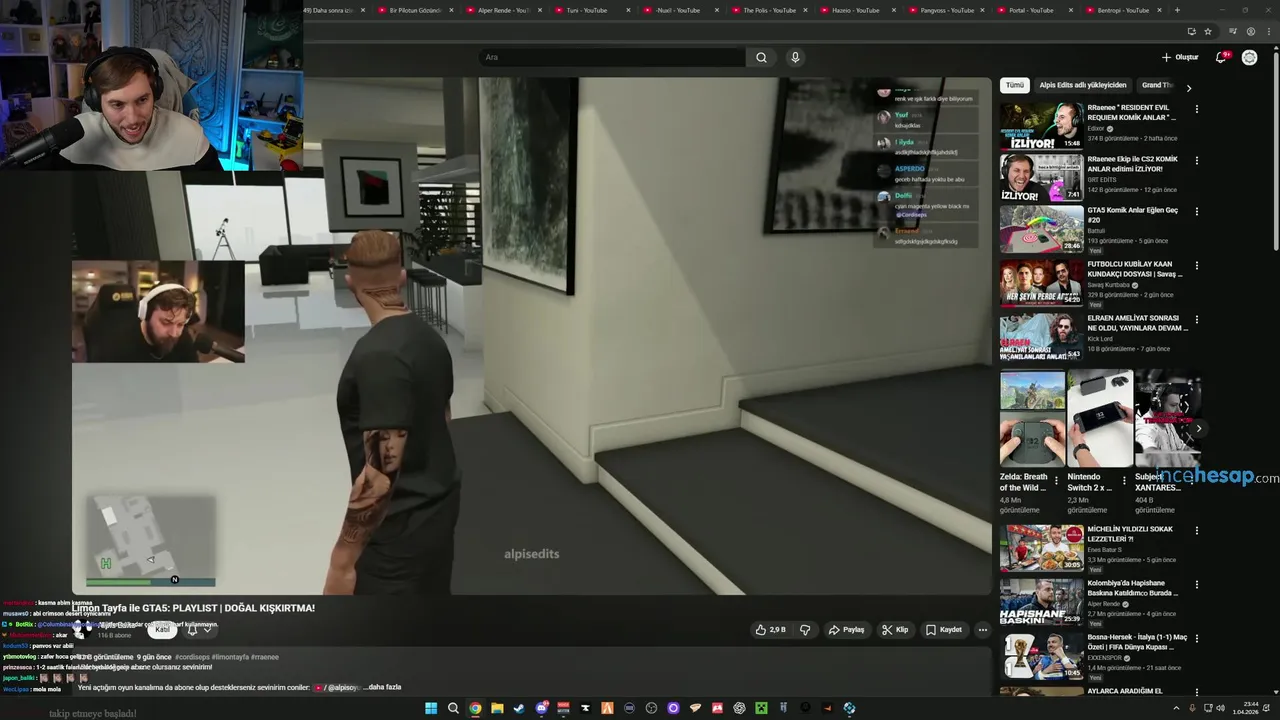Open menu for GTA5 Komik Anlar video
1280x720 pixels.
[x=1196, y=211]
